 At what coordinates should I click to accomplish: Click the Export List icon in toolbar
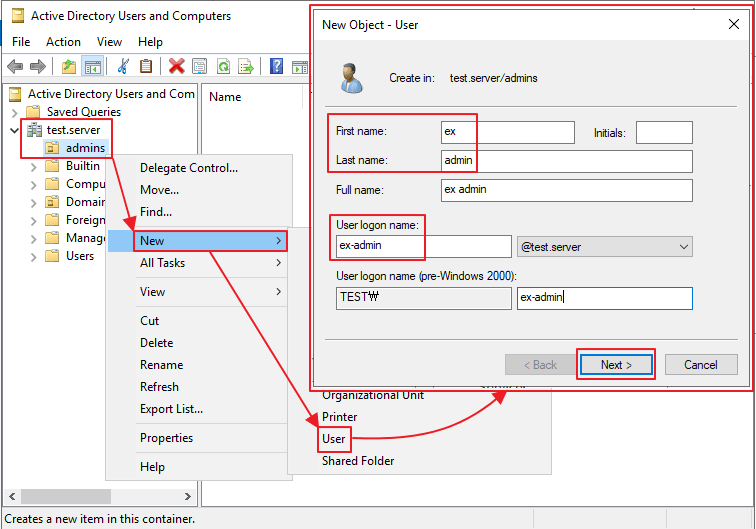[x=246, y=66]
